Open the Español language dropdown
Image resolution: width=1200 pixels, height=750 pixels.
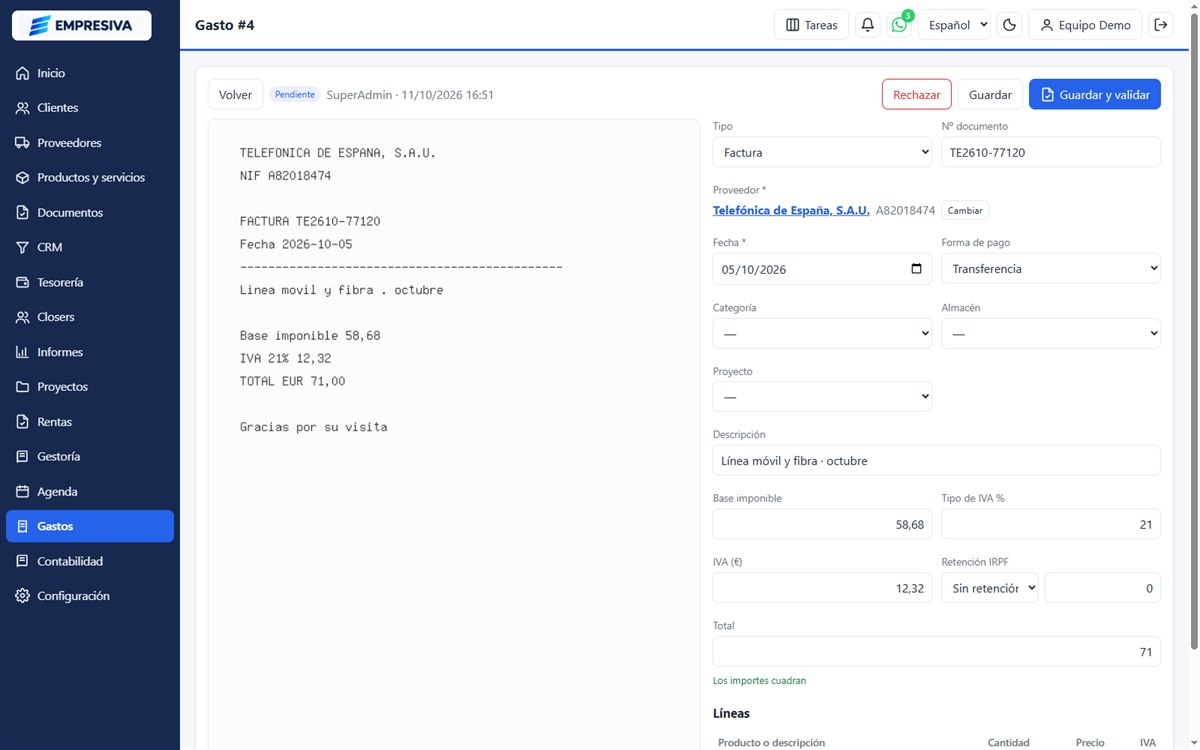(x=954, y=25)
